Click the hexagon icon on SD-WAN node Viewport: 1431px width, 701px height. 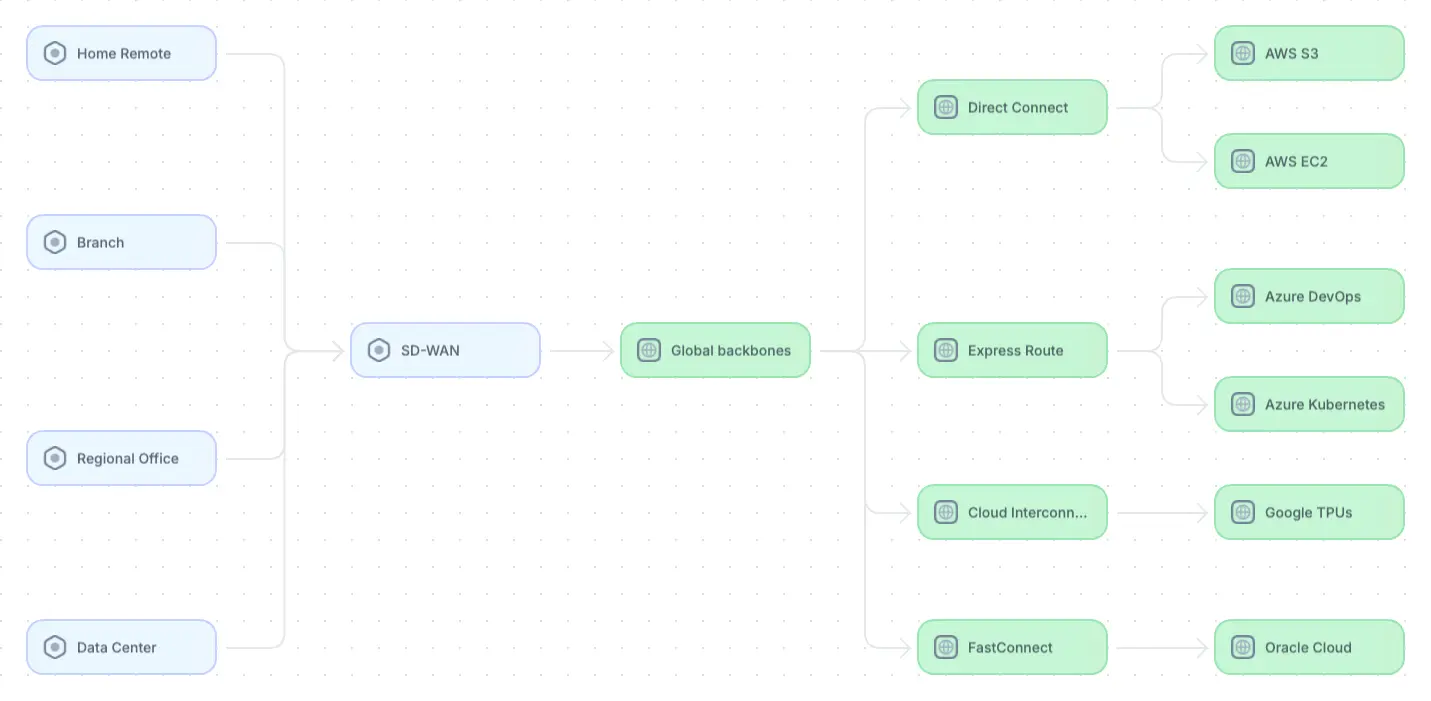click(x=379, y=350)
